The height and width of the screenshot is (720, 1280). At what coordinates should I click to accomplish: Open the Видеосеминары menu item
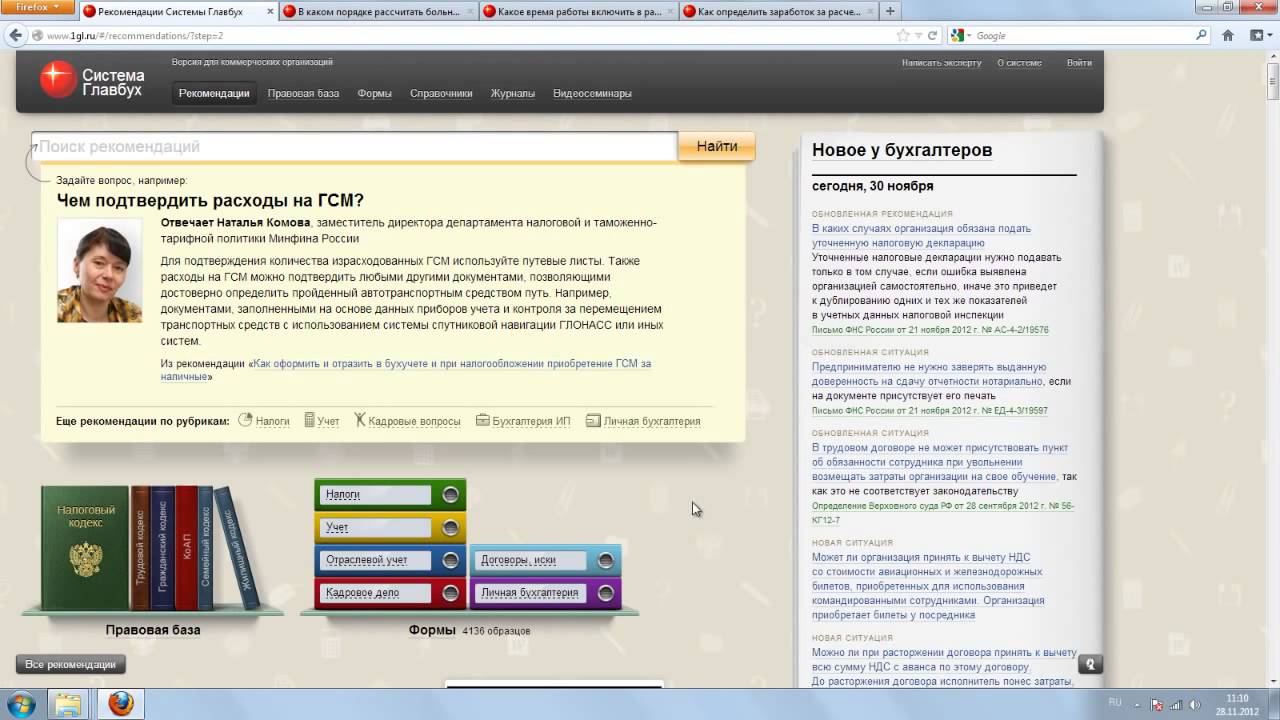[x=592, y=93]
